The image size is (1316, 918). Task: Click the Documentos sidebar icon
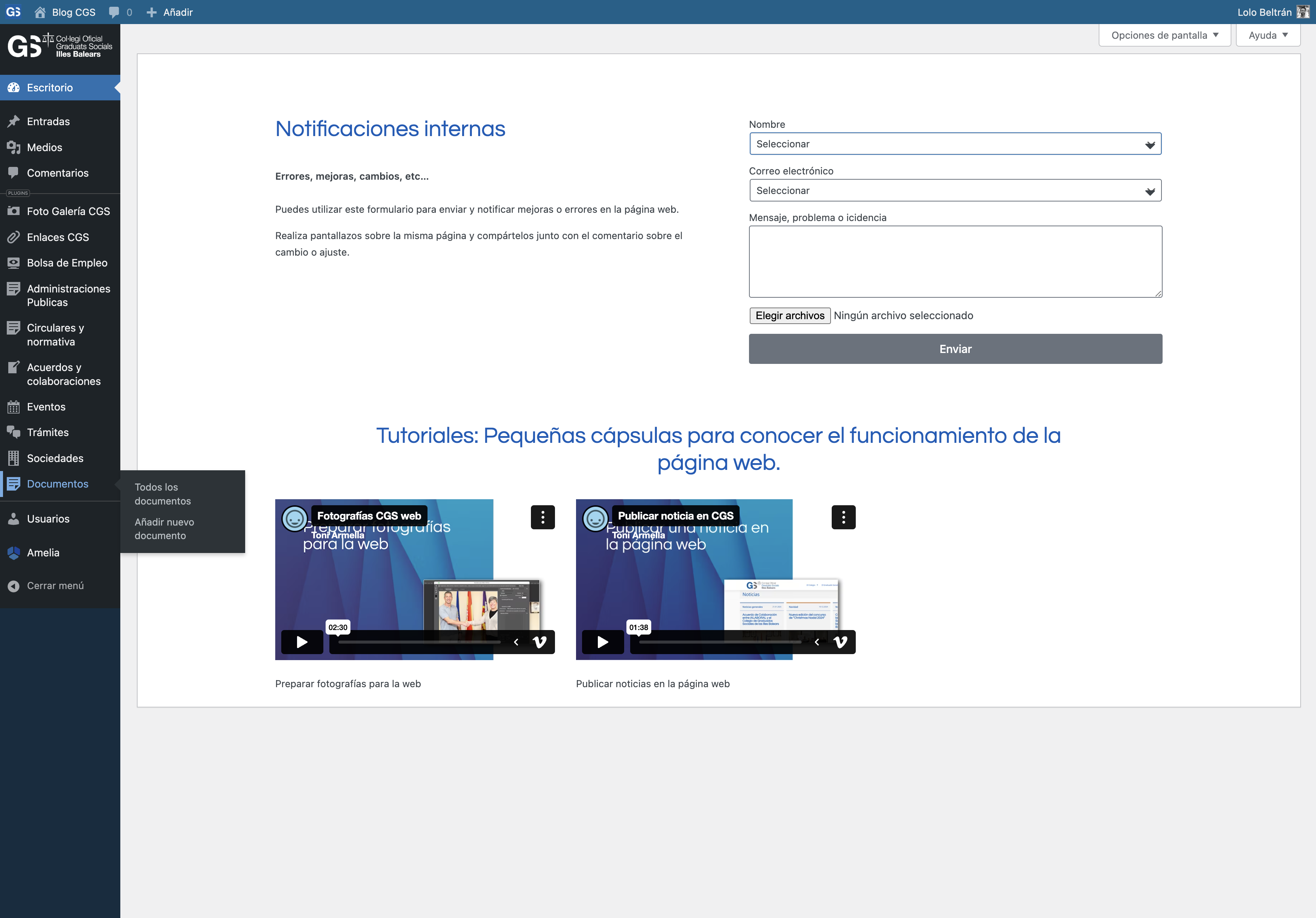coord(13,484)
